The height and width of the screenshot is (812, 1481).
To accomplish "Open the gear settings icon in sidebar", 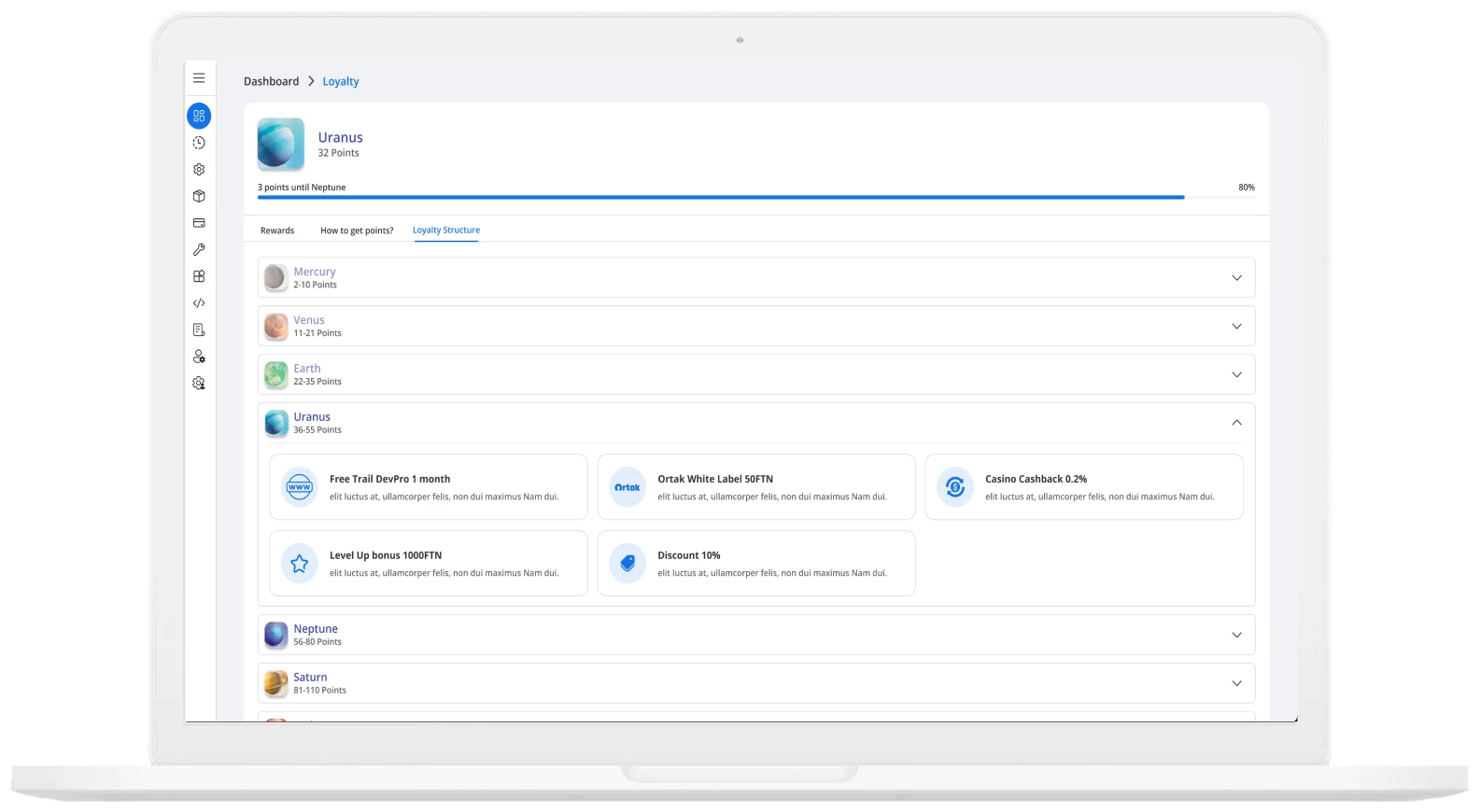I will coord(199,170).
